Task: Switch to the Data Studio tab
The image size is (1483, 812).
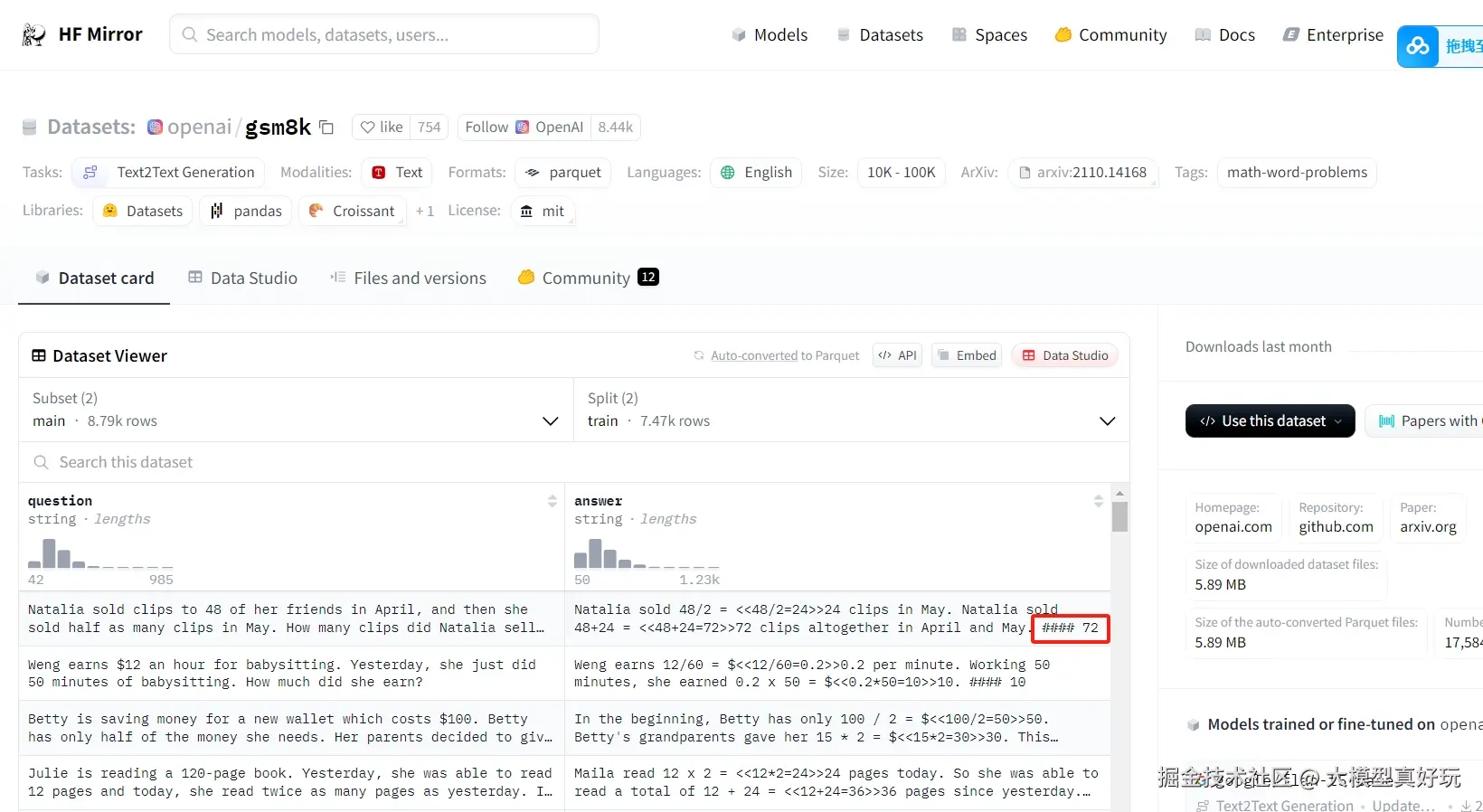Action: [242, 279]
